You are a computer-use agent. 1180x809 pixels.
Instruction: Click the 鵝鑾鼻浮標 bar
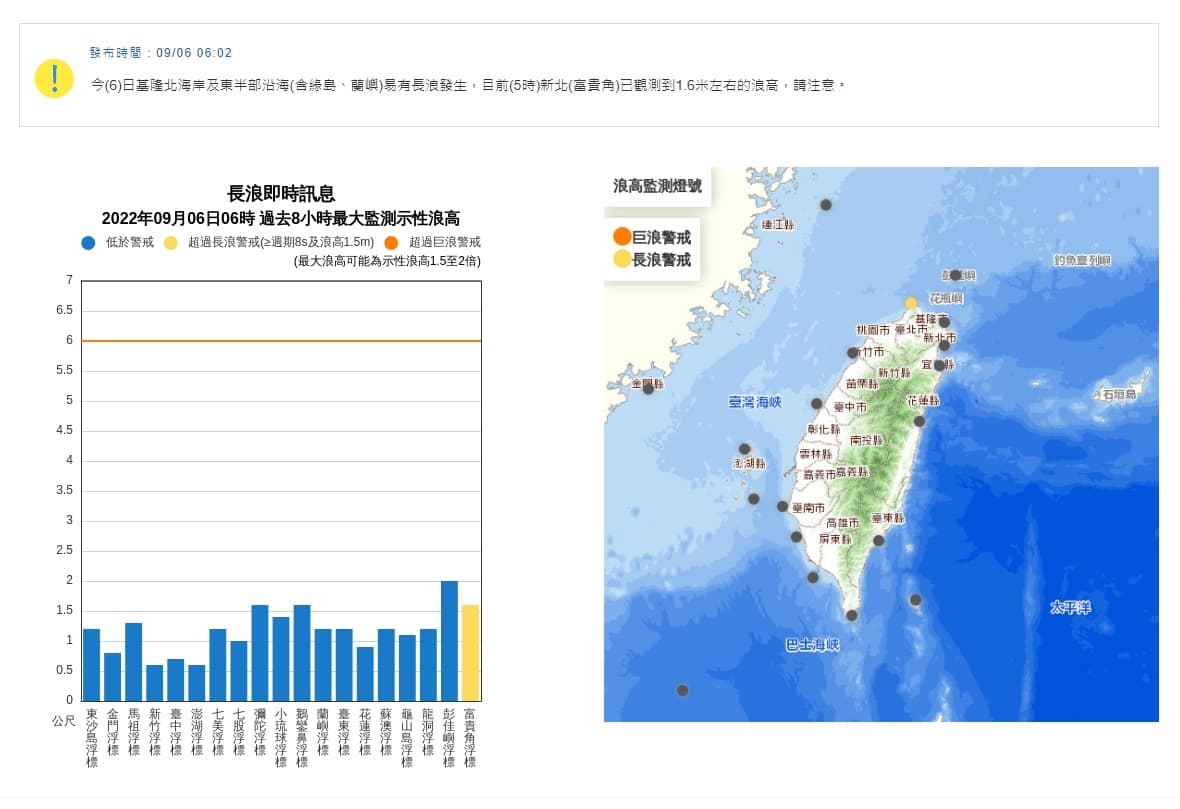(x=302, y=652)
